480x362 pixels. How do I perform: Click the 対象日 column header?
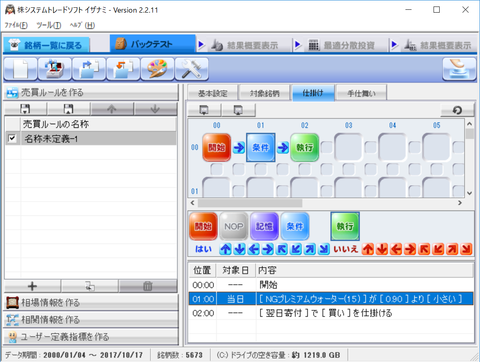[x=236, y=270]
